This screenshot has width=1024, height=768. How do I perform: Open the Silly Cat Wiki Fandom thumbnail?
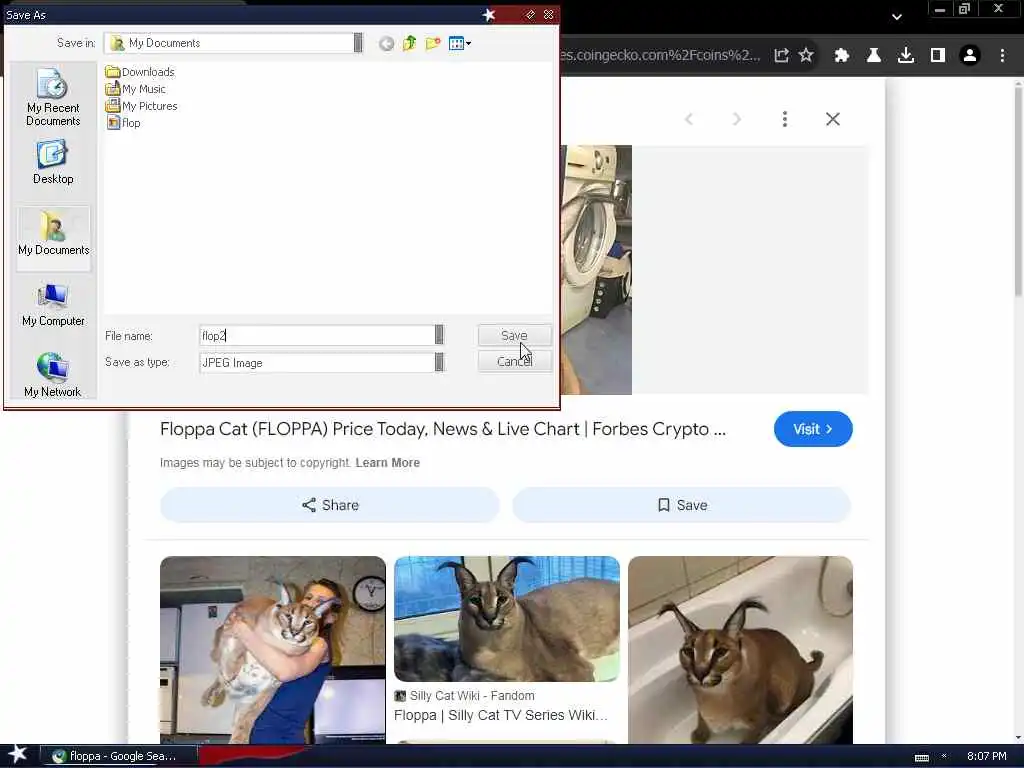(507, 619)
